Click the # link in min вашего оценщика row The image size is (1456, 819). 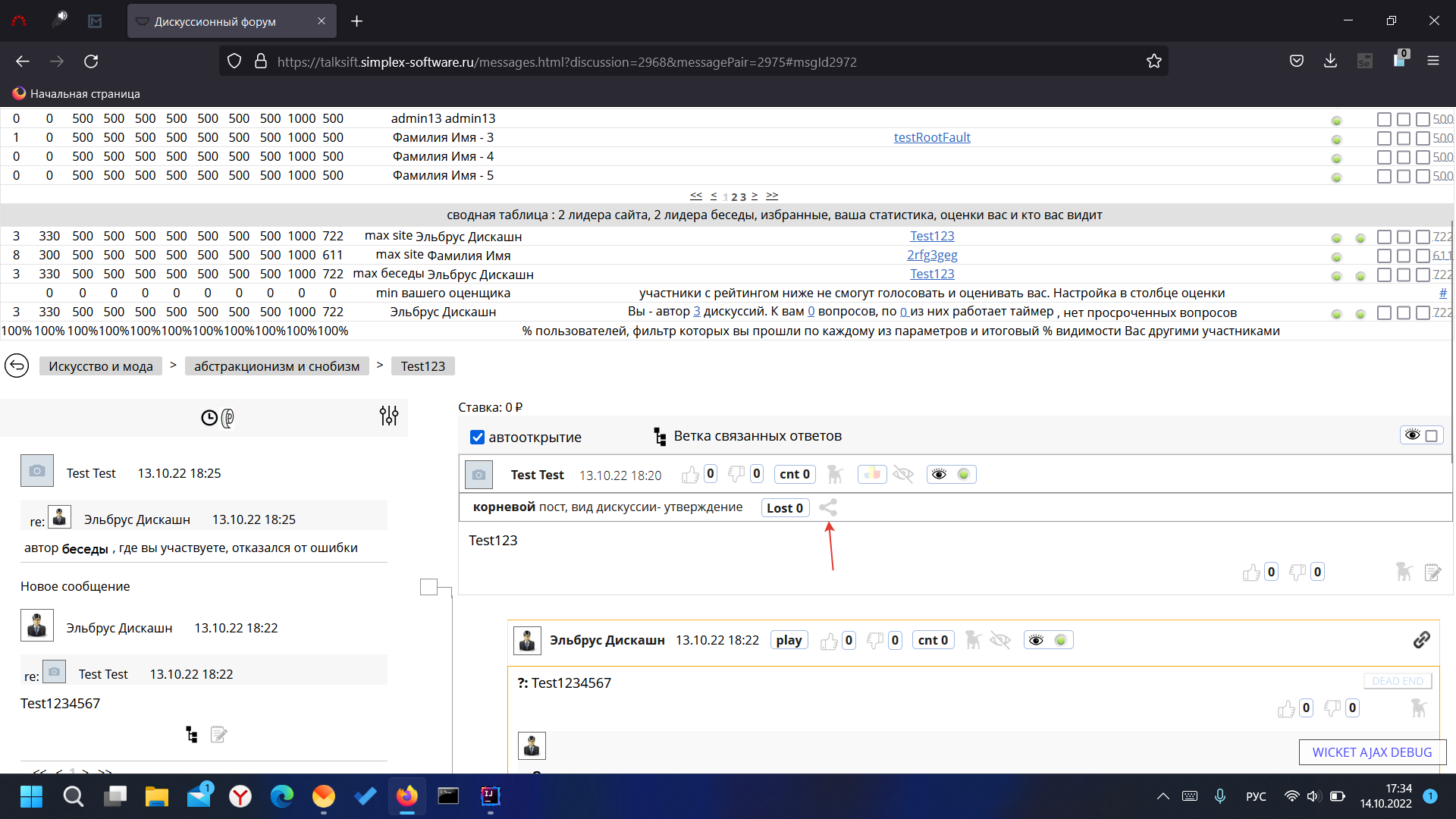tap(1443, 293)
